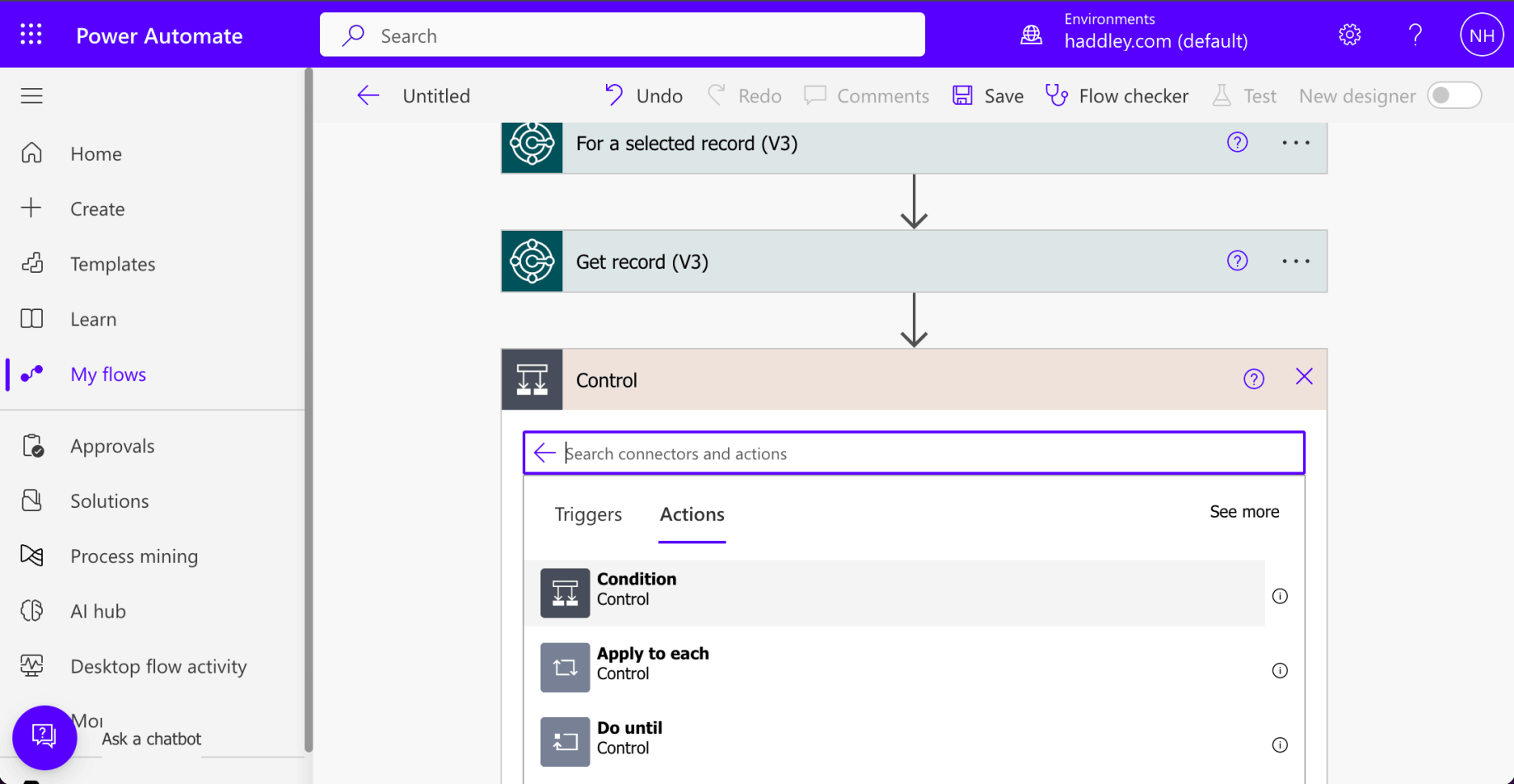The height and width of the screenshot is (784, 1514).
Task: Show info for Do until action
Action: (x=1280, y=745)
